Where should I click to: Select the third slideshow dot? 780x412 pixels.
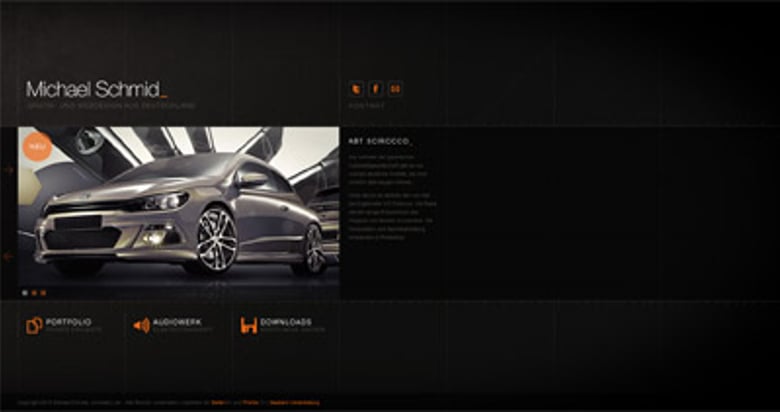click(x=43, y=293)
